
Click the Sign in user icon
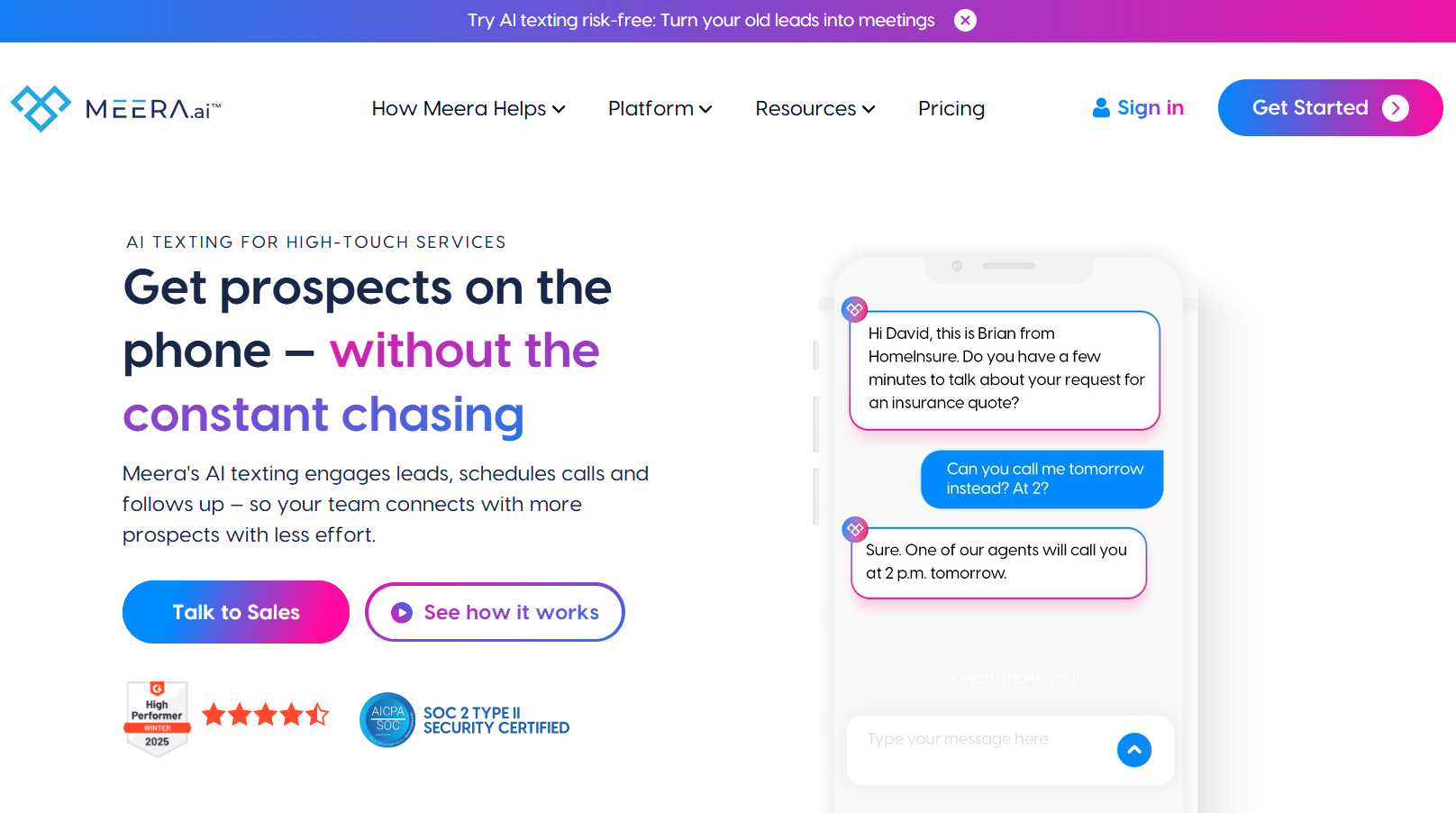(x=1101, y=108)
